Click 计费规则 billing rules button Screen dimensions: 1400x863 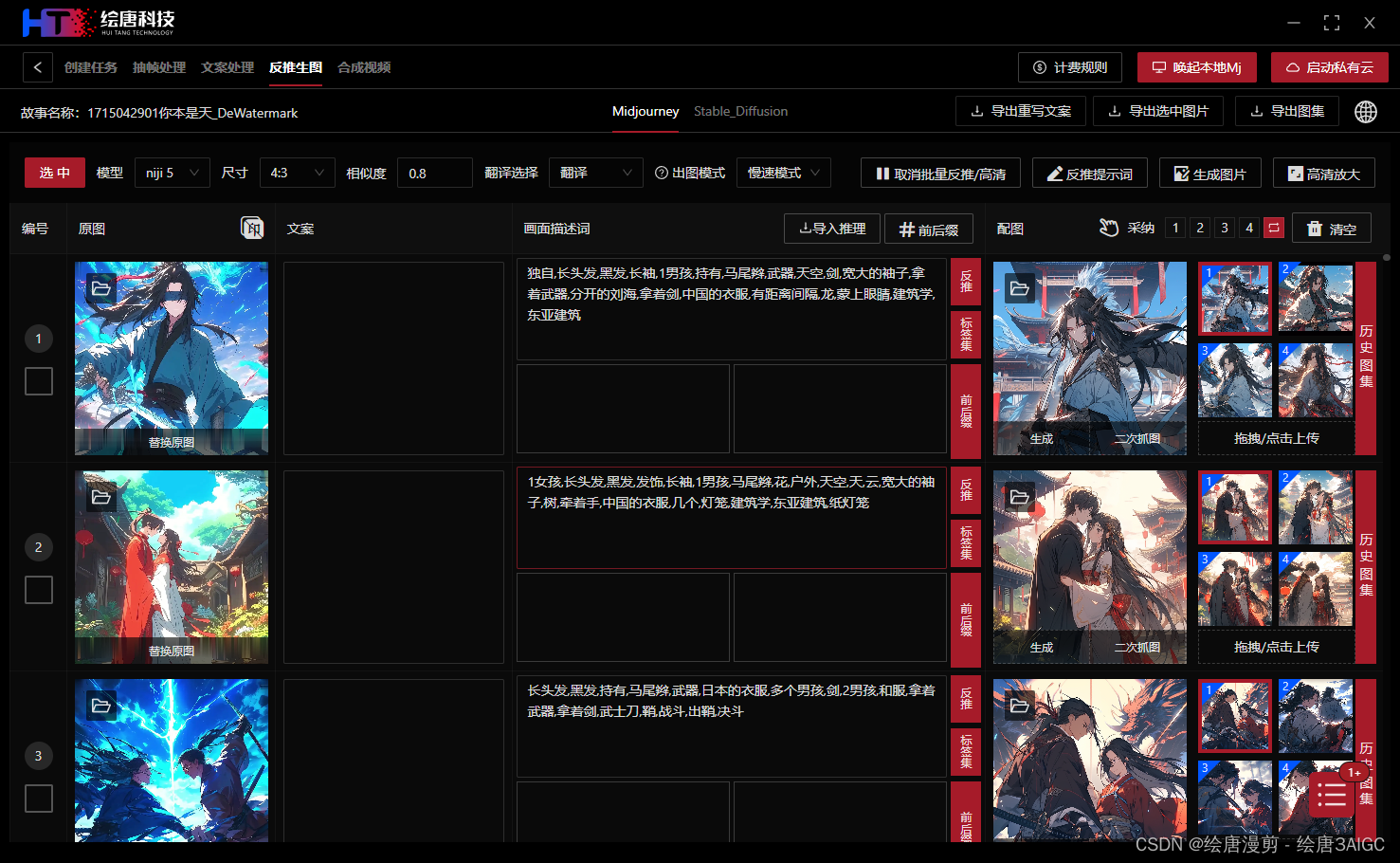tap(1070, 67)
